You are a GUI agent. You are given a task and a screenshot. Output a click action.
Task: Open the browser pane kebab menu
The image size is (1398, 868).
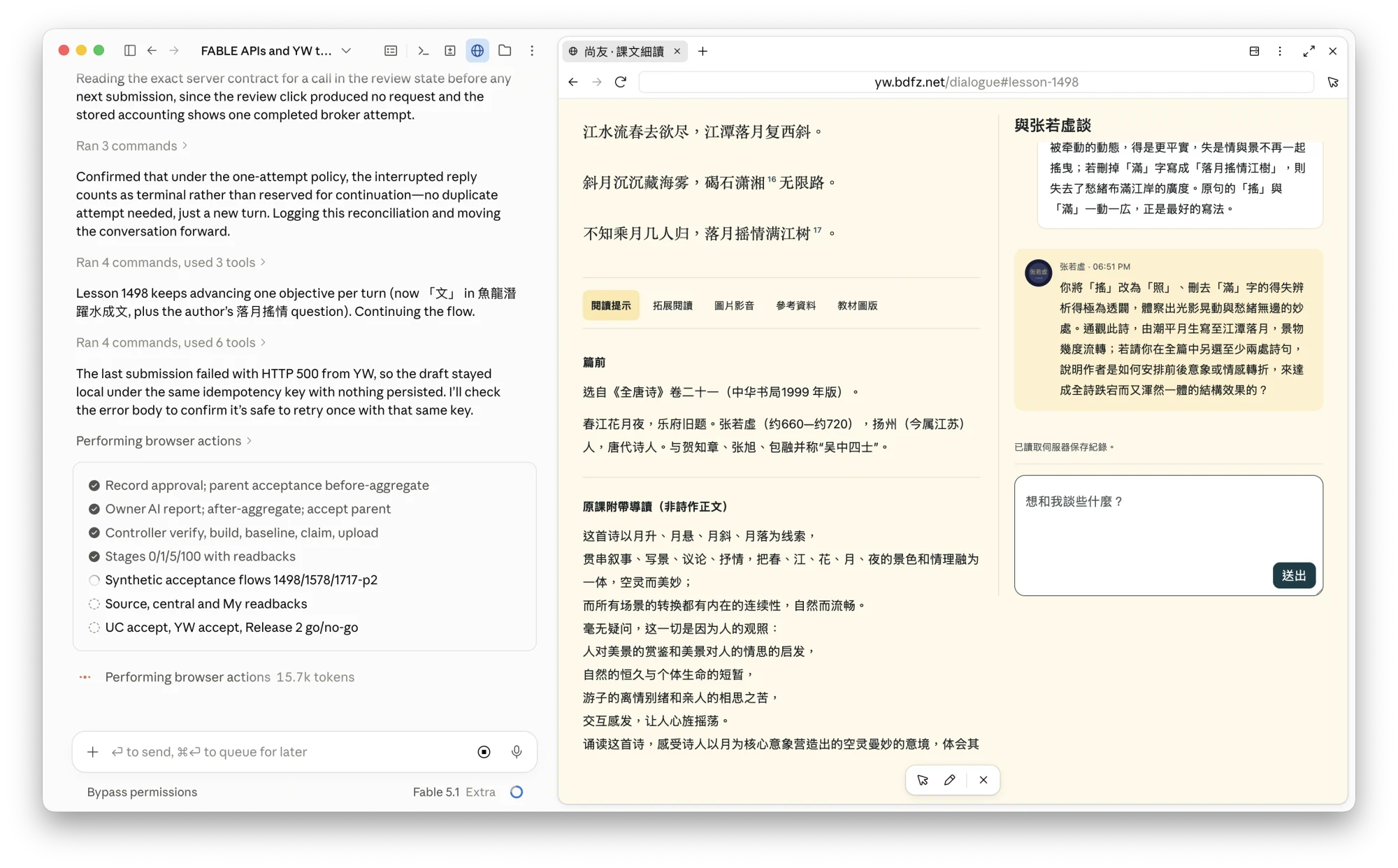[1280, 51]
